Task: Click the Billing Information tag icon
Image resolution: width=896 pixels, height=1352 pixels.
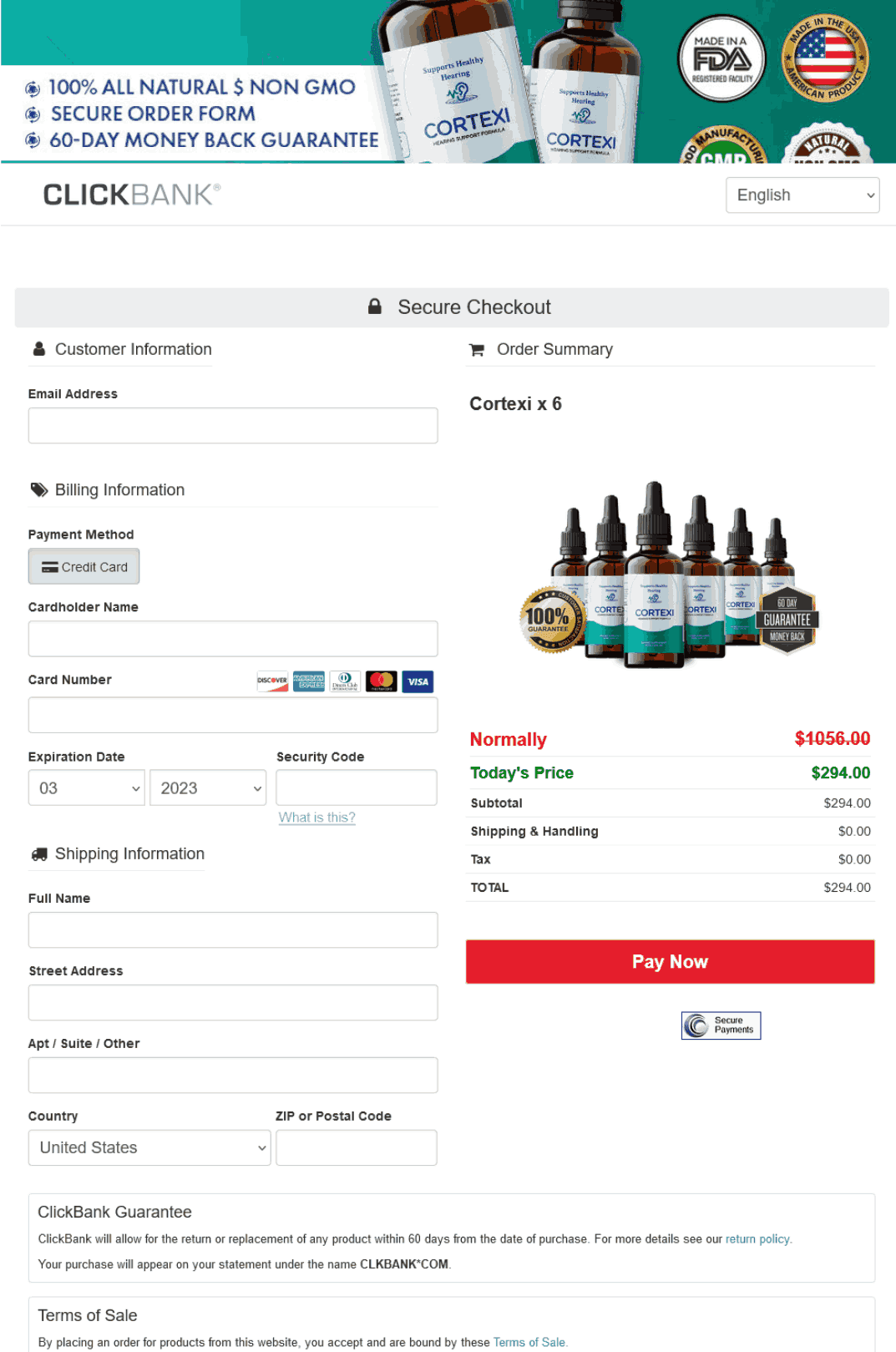Action: coord(38,490)
